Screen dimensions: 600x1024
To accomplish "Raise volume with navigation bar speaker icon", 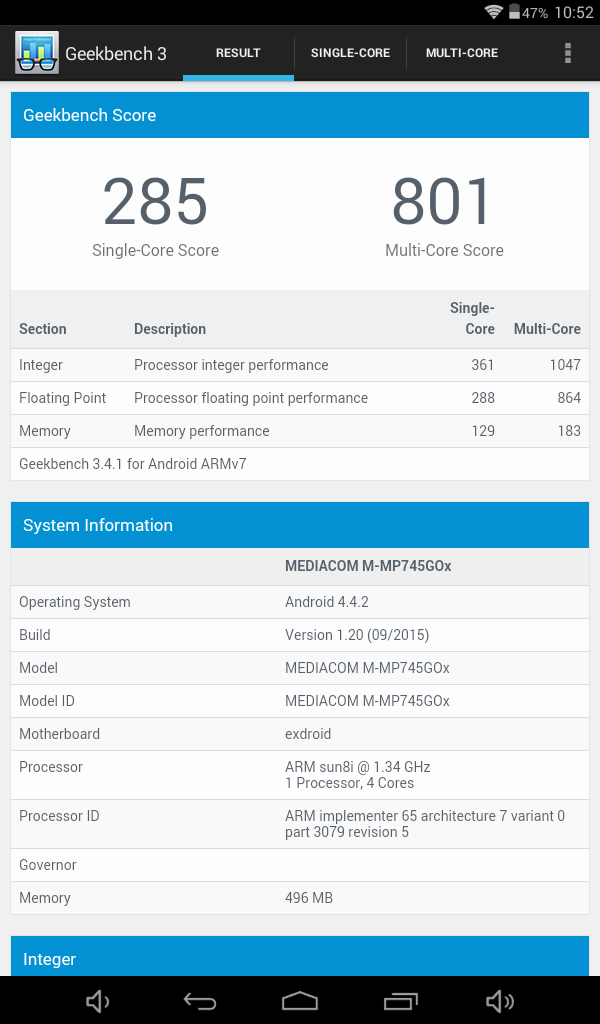I will pos(500,1000).
